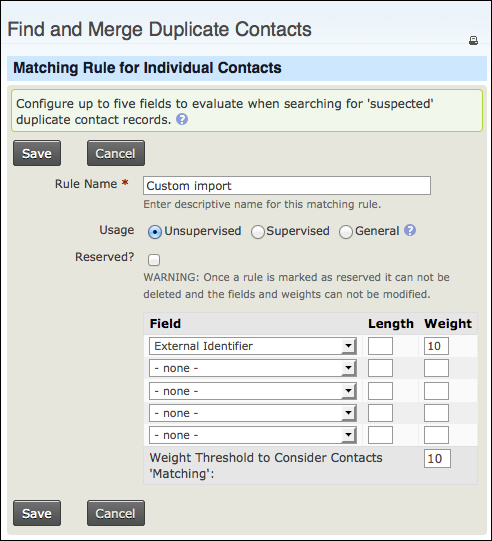The image size is (492, 541).
Task: Select the Unsupervised usage option
Action: point(155,232)
